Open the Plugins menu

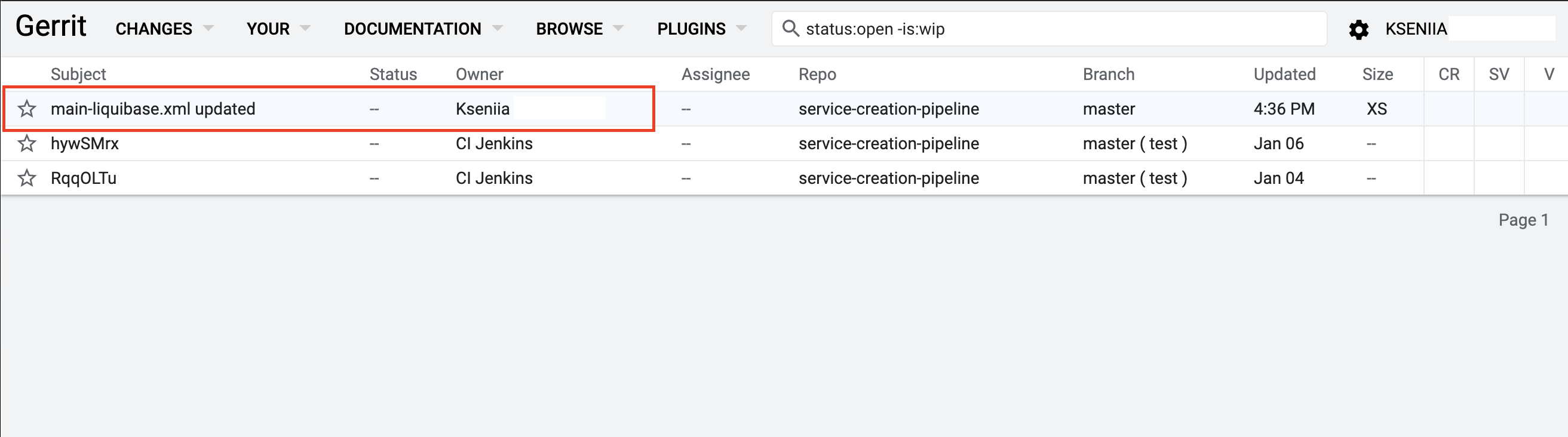[701, 29]
